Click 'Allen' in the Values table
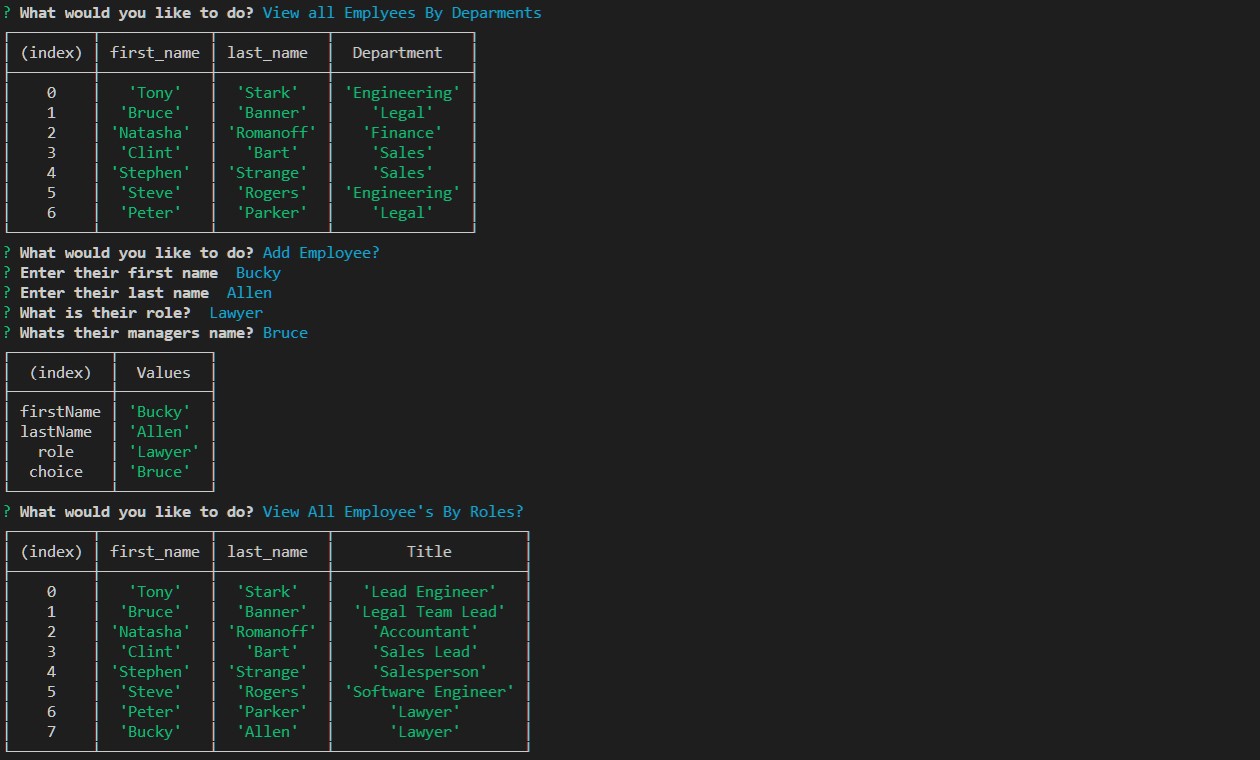1260x760 pixels. click(159, 432)
